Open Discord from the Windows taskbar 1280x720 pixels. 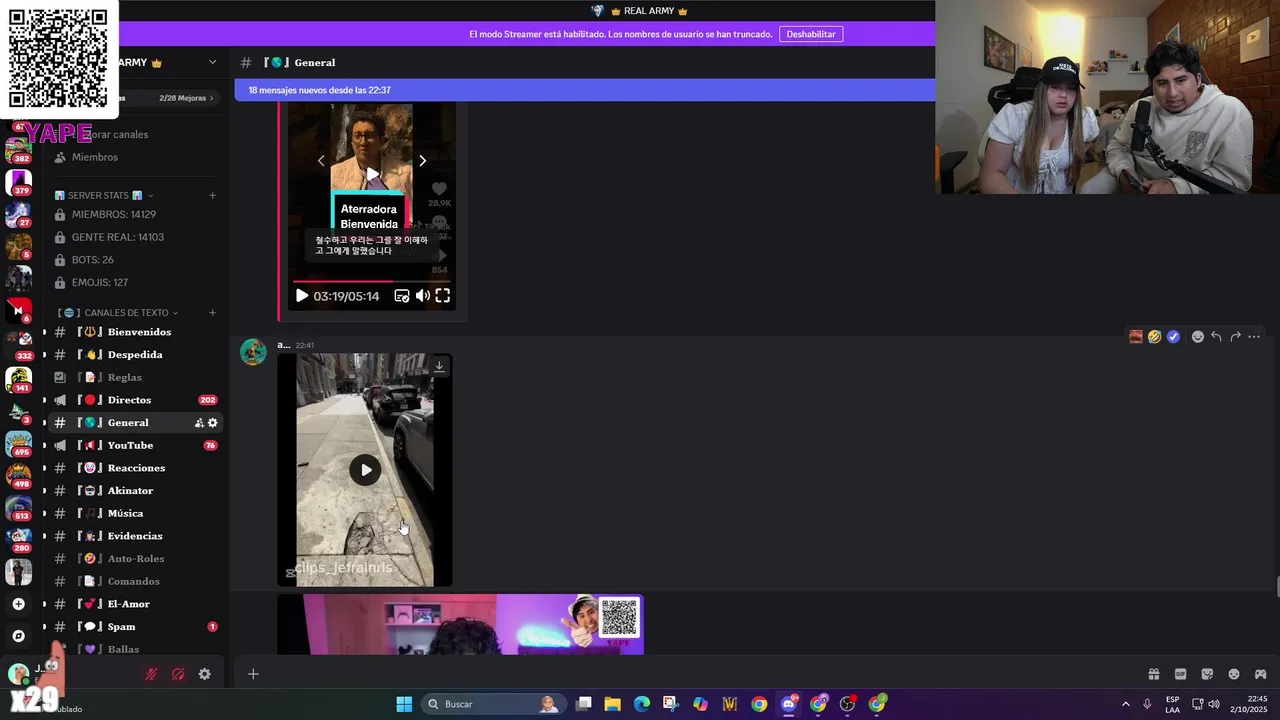789,704
